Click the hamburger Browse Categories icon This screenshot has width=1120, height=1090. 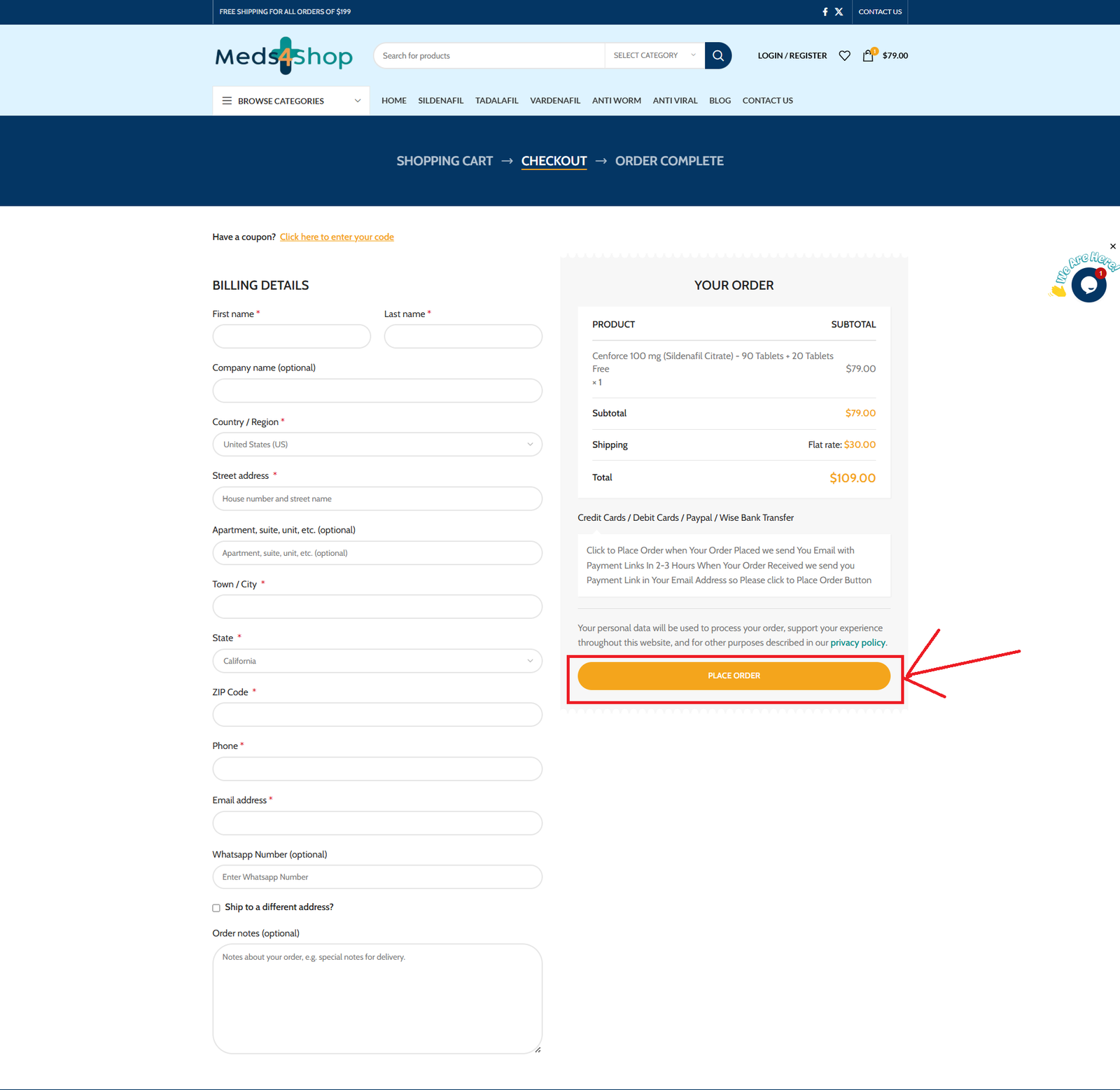pyautogui.click(x=227, y=101)
